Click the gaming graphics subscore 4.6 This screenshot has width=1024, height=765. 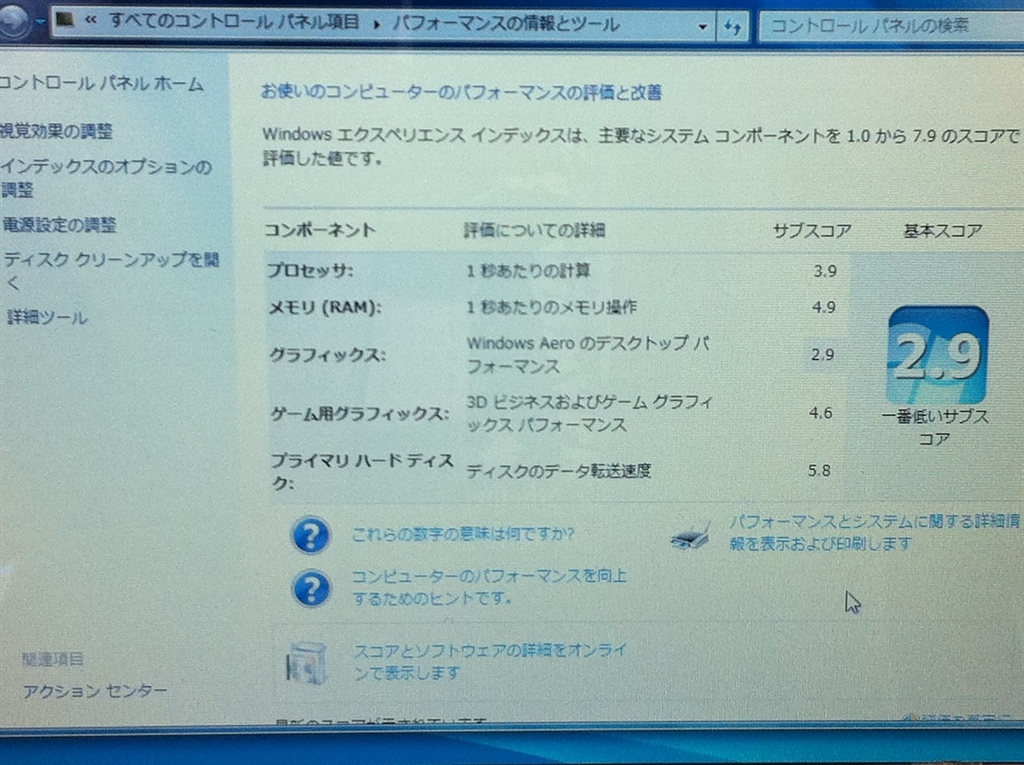point(820,413)
